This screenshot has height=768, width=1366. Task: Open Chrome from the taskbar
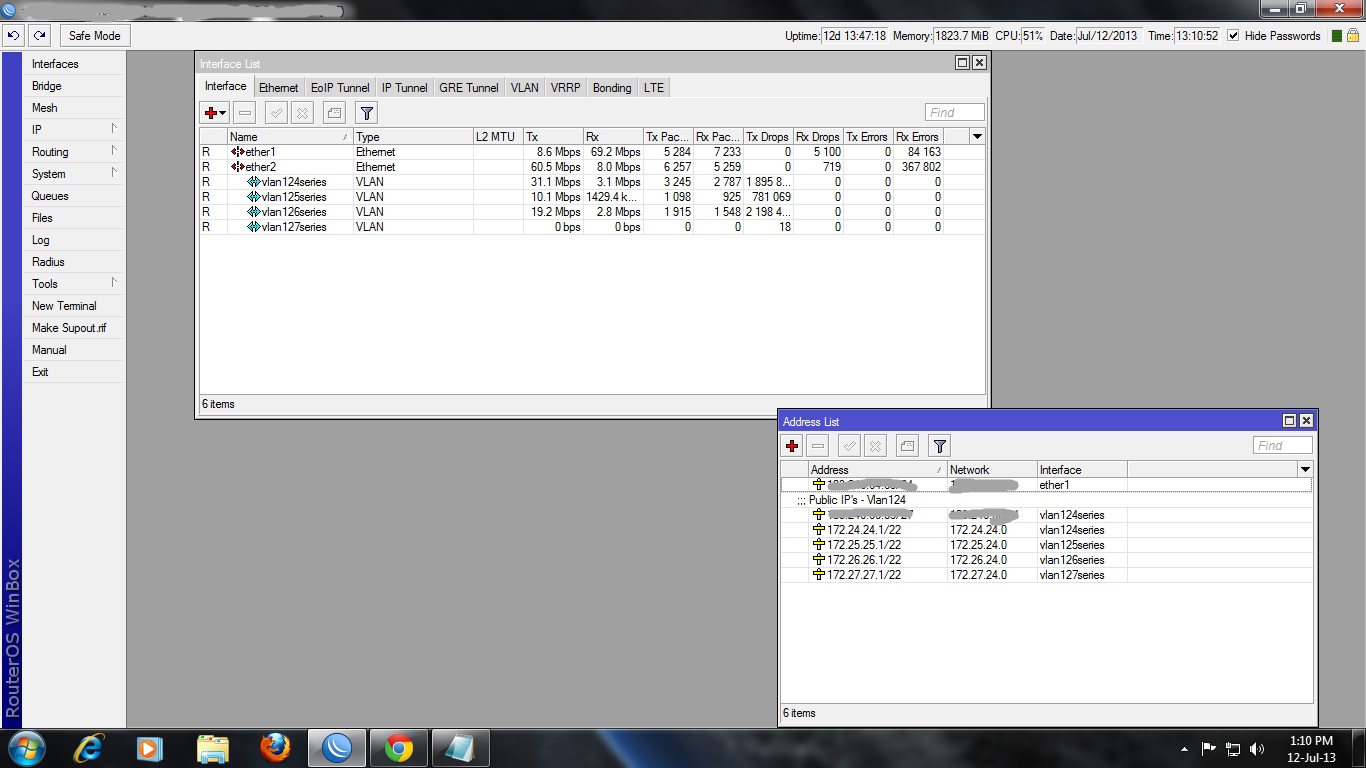pyautogui.click(x=398, y=747)
